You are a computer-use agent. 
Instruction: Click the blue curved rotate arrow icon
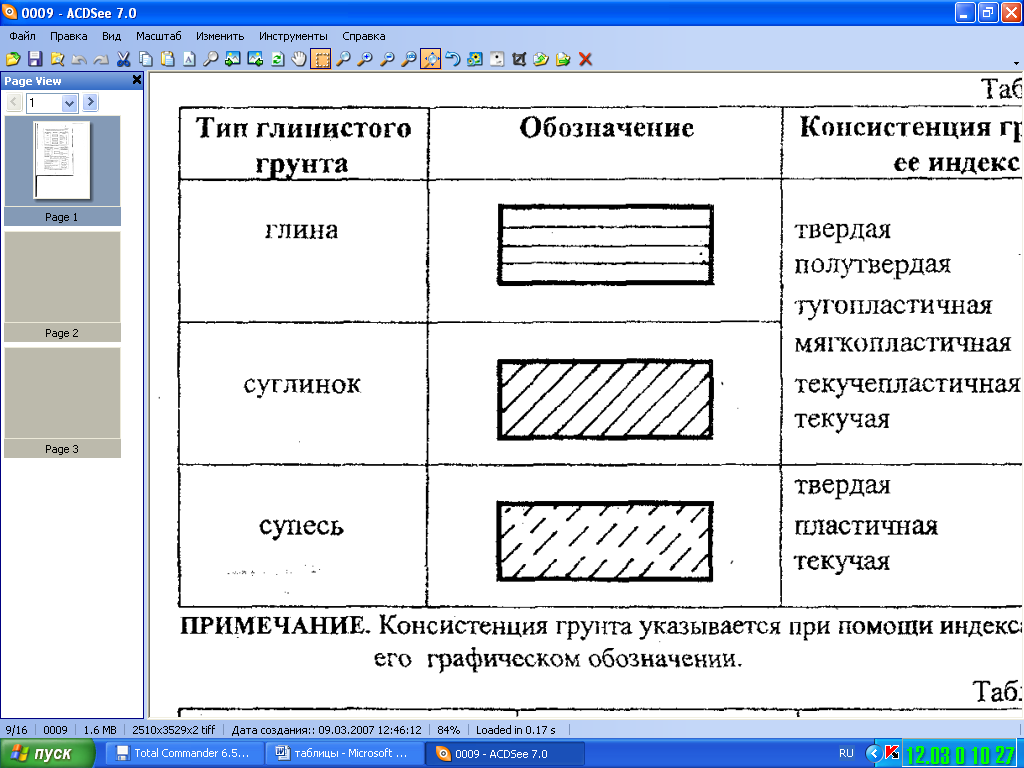click(x=453, y=59)
